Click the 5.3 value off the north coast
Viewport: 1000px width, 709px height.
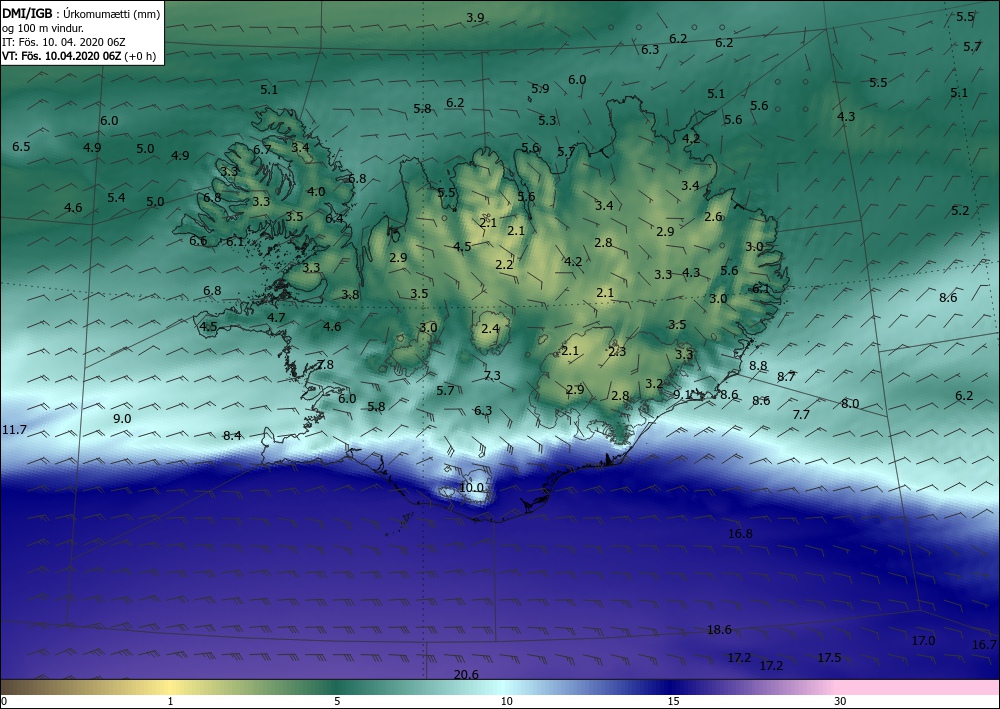point(547,121)
